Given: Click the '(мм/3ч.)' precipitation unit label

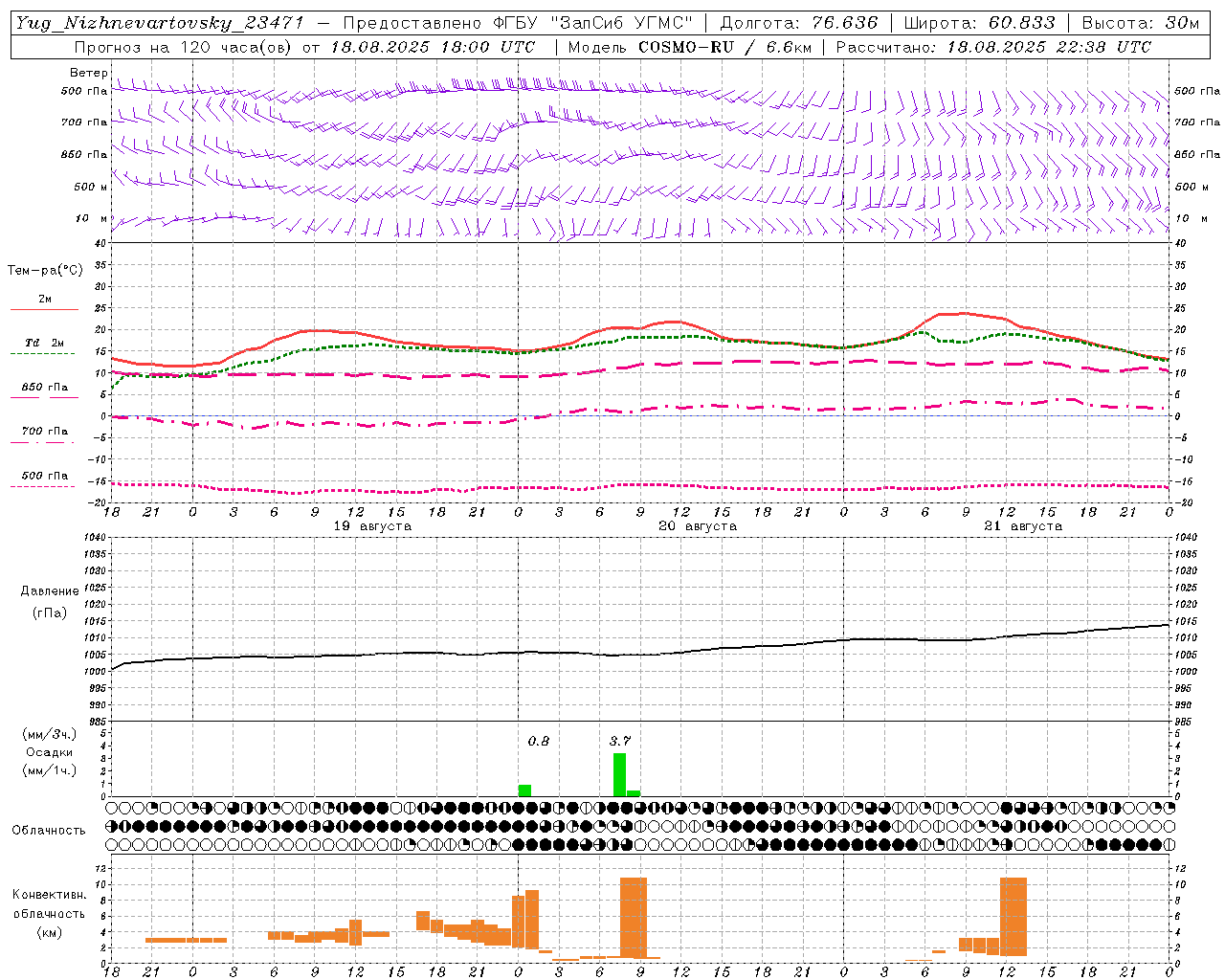Looking at the screenshot, I should coord(50,734).
